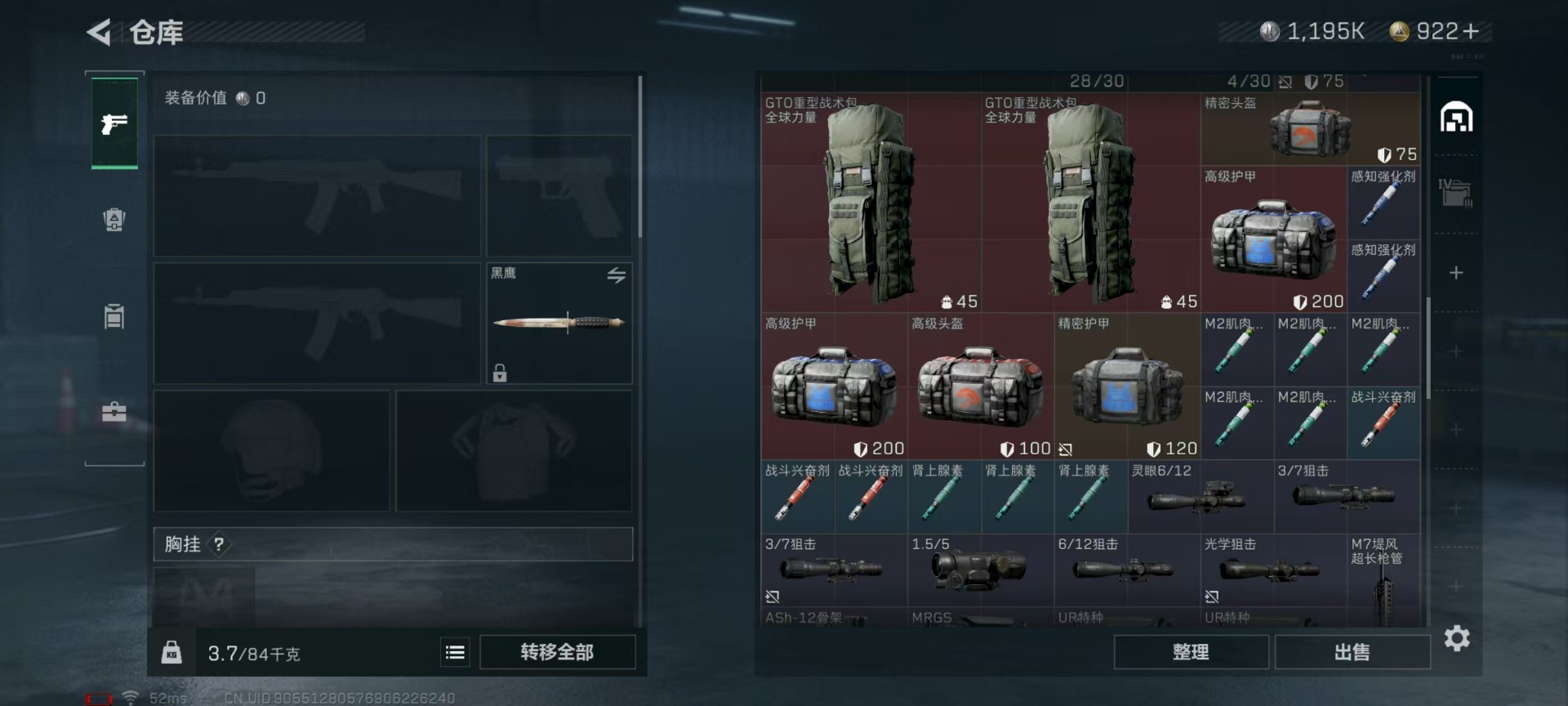Select the 灵眼6/12 scope item
1568x706 pixels.
[x=1200, y=496]
